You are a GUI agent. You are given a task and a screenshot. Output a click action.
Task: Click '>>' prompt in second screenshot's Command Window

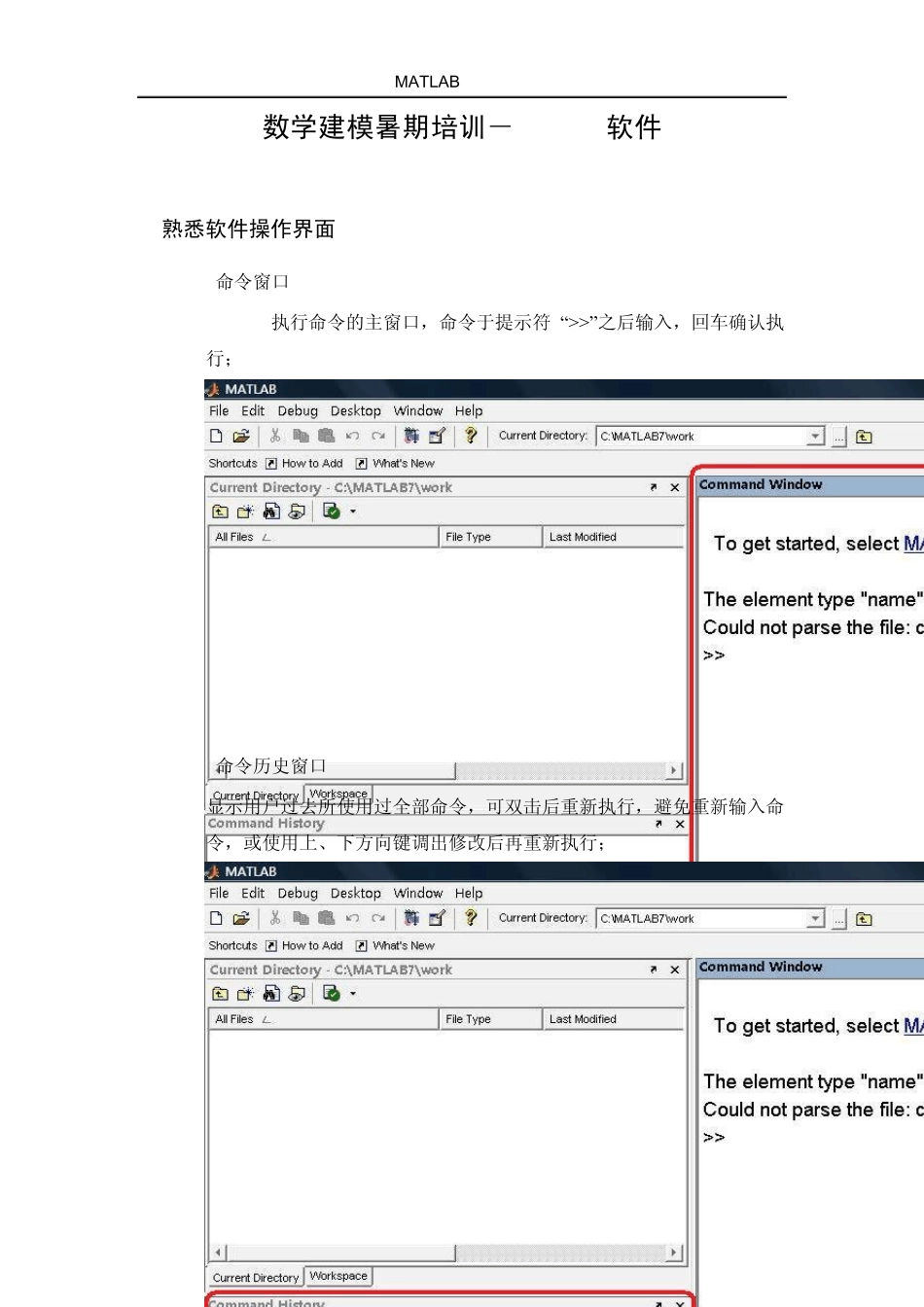coord(714,1138)
